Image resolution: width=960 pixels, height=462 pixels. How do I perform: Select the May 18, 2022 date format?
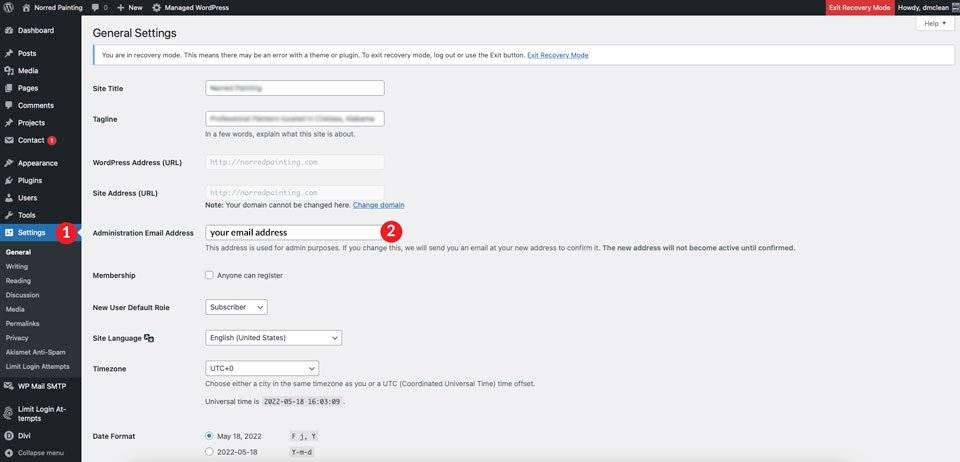pos(209,436)
